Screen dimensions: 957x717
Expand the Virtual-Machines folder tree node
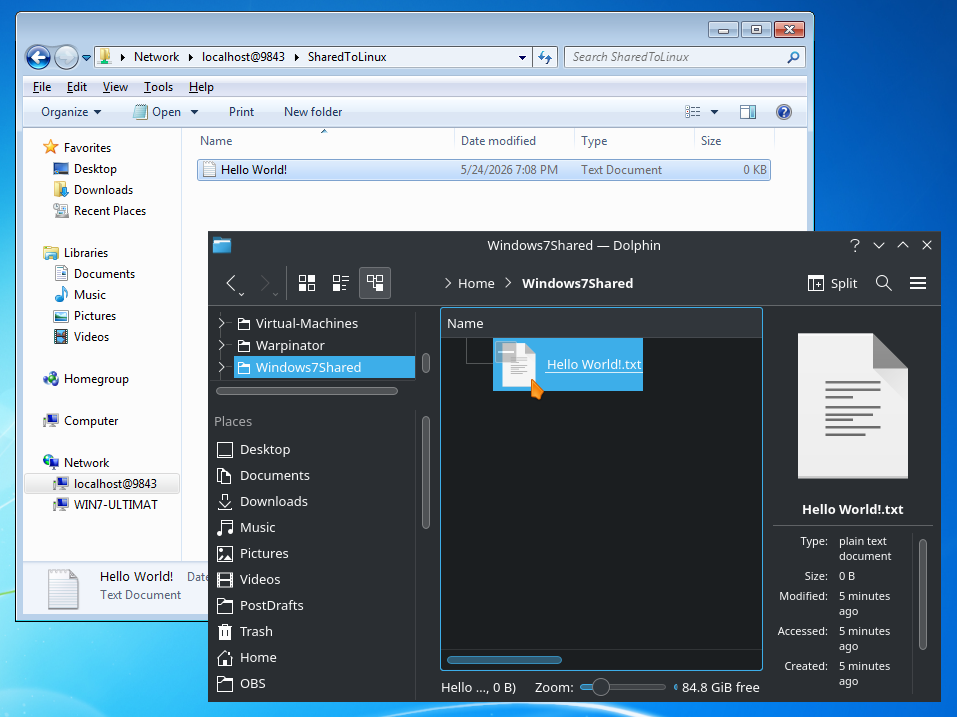point(222,323)
